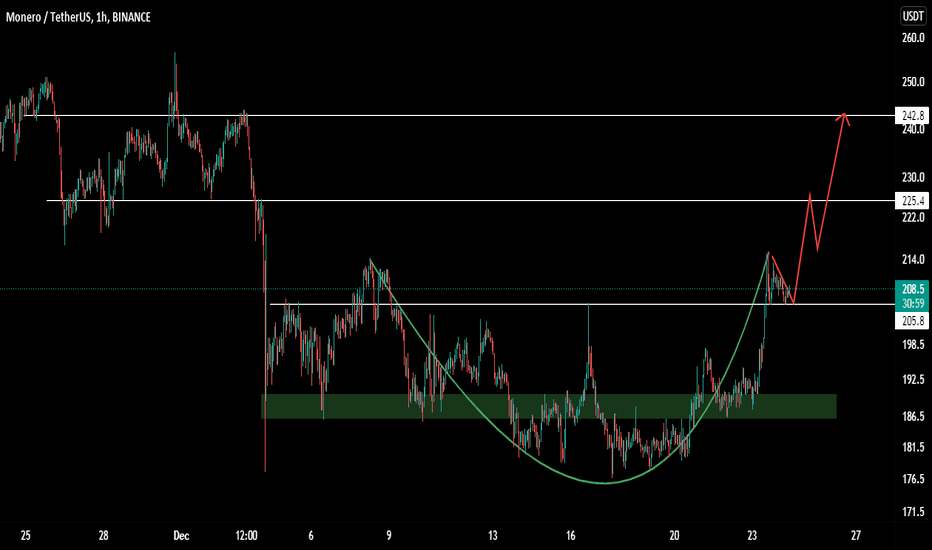Click the 23 date on time axis
Viewport: 932px width, 550px height.
(752, 536)
